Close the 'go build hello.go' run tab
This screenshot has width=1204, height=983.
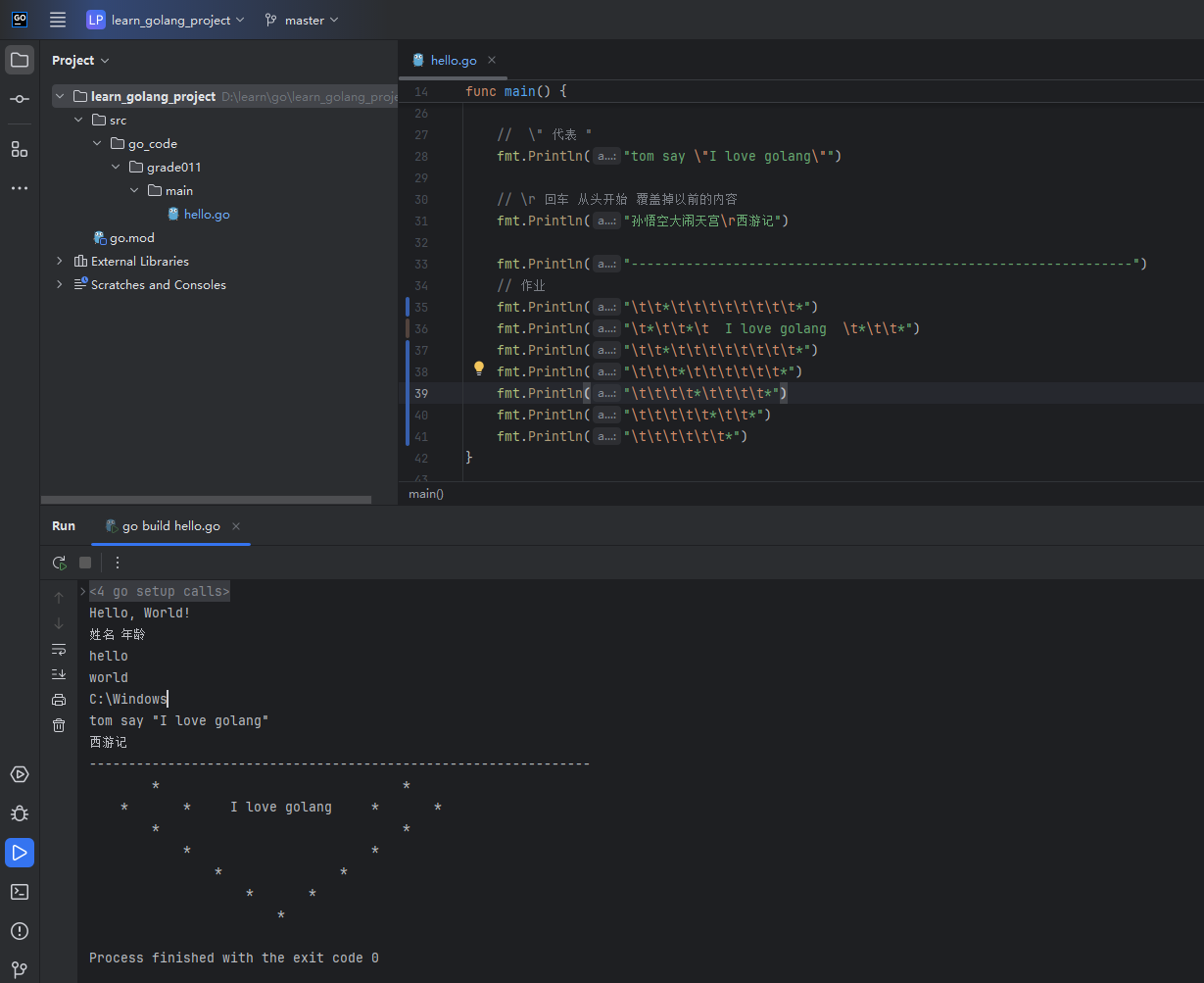pyautogui.click(x=236, y=526)
